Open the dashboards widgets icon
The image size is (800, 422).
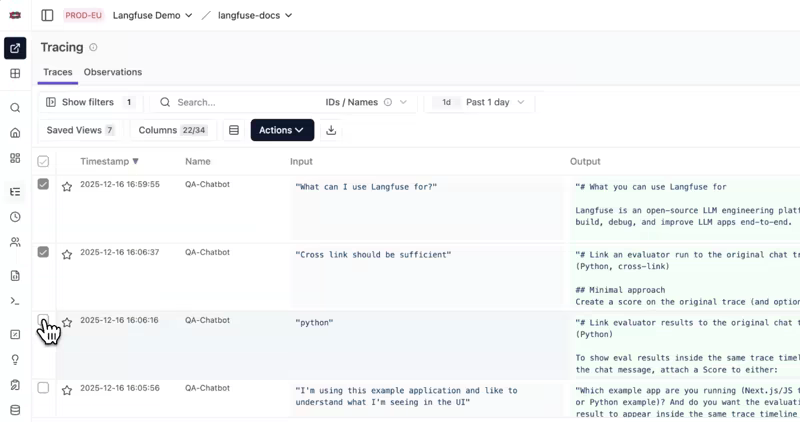[15, 158]
